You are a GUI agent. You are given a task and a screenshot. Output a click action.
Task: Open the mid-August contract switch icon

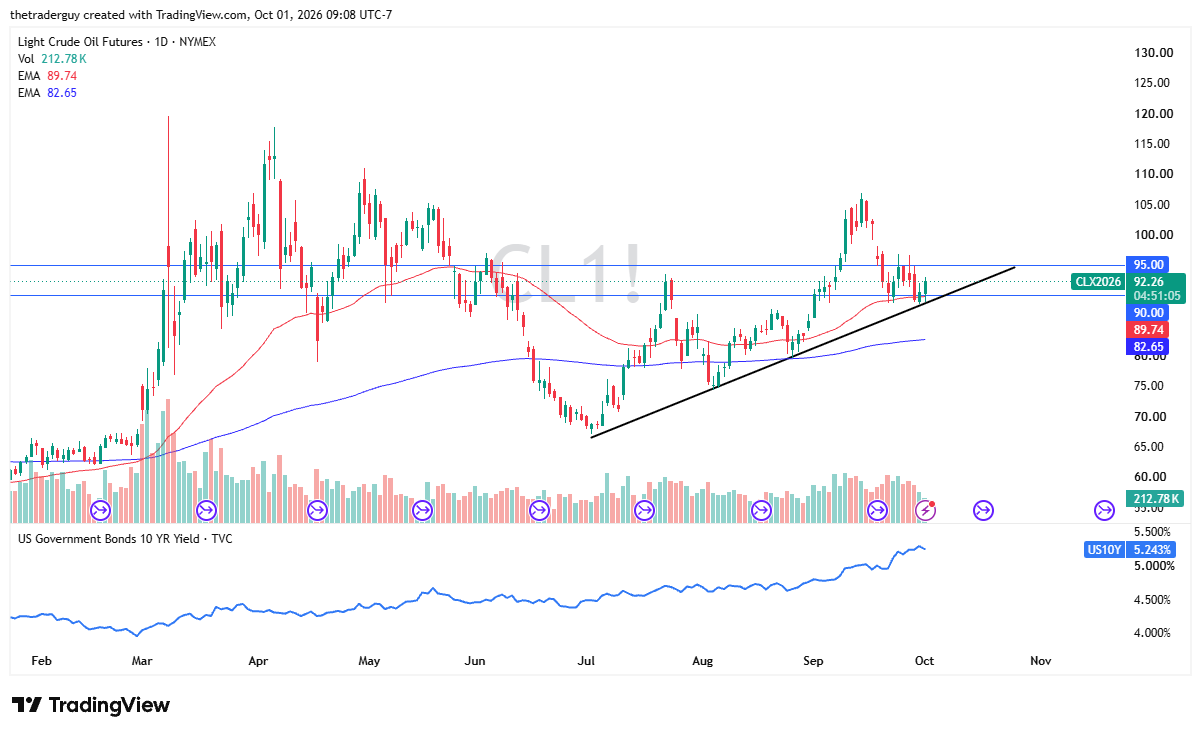(761, 510)
